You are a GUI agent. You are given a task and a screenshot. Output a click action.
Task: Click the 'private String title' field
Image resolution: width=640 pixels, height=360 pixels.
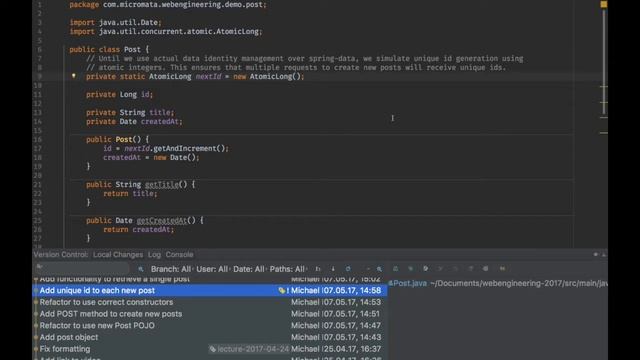tap(130, 112)
